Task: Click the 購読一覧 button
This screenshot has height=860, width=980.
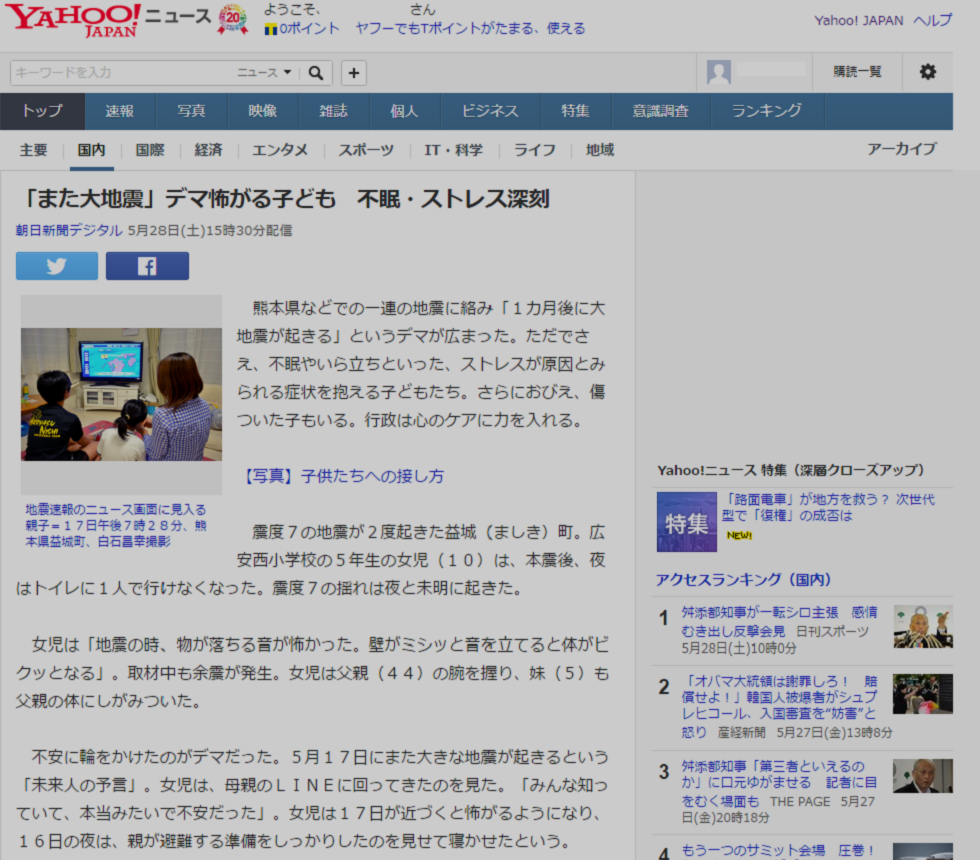Action: (x=857, y=72)
